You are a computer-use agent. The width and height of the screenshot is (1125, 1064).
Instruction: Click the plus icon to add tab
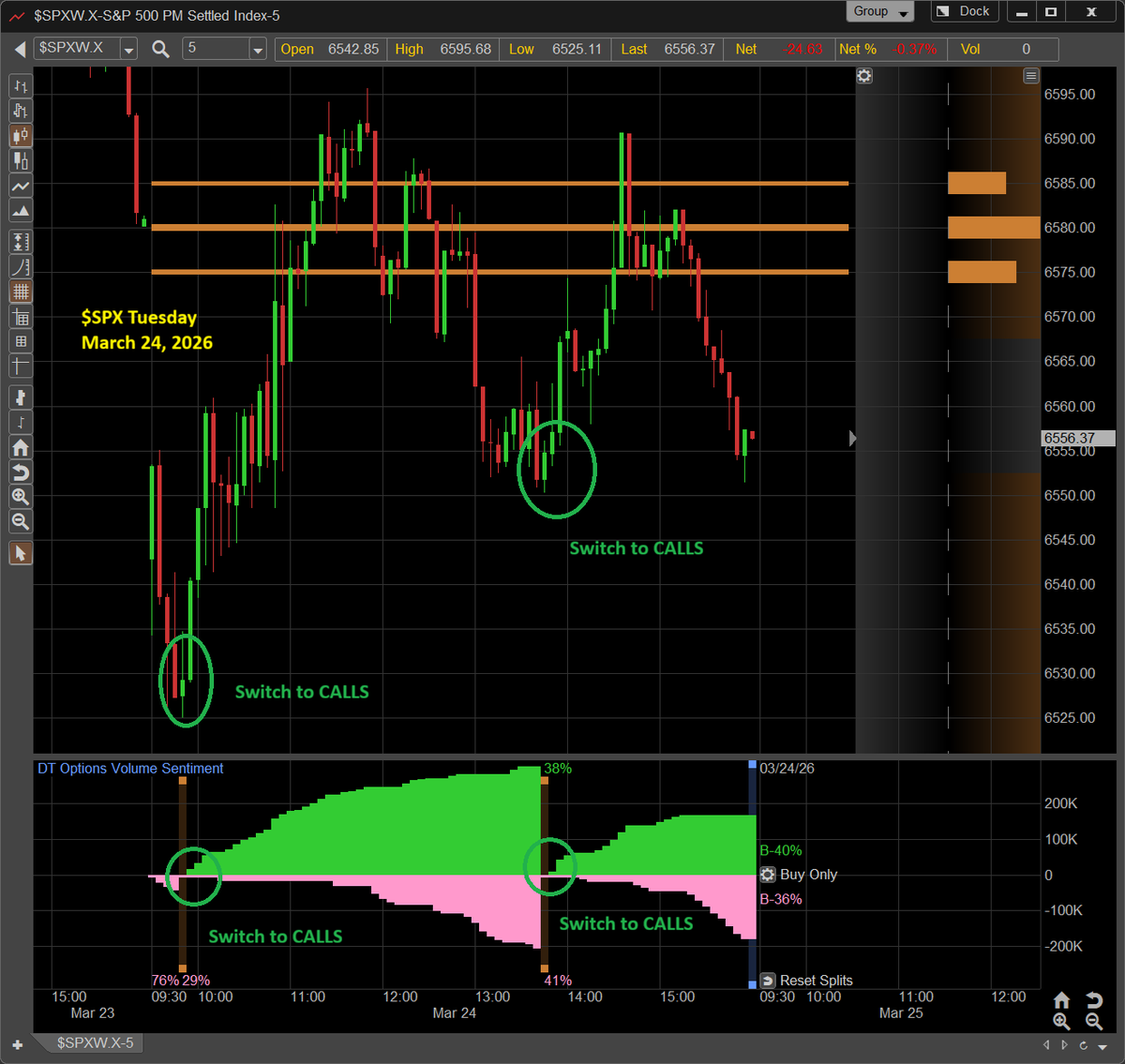(18, 1044)
